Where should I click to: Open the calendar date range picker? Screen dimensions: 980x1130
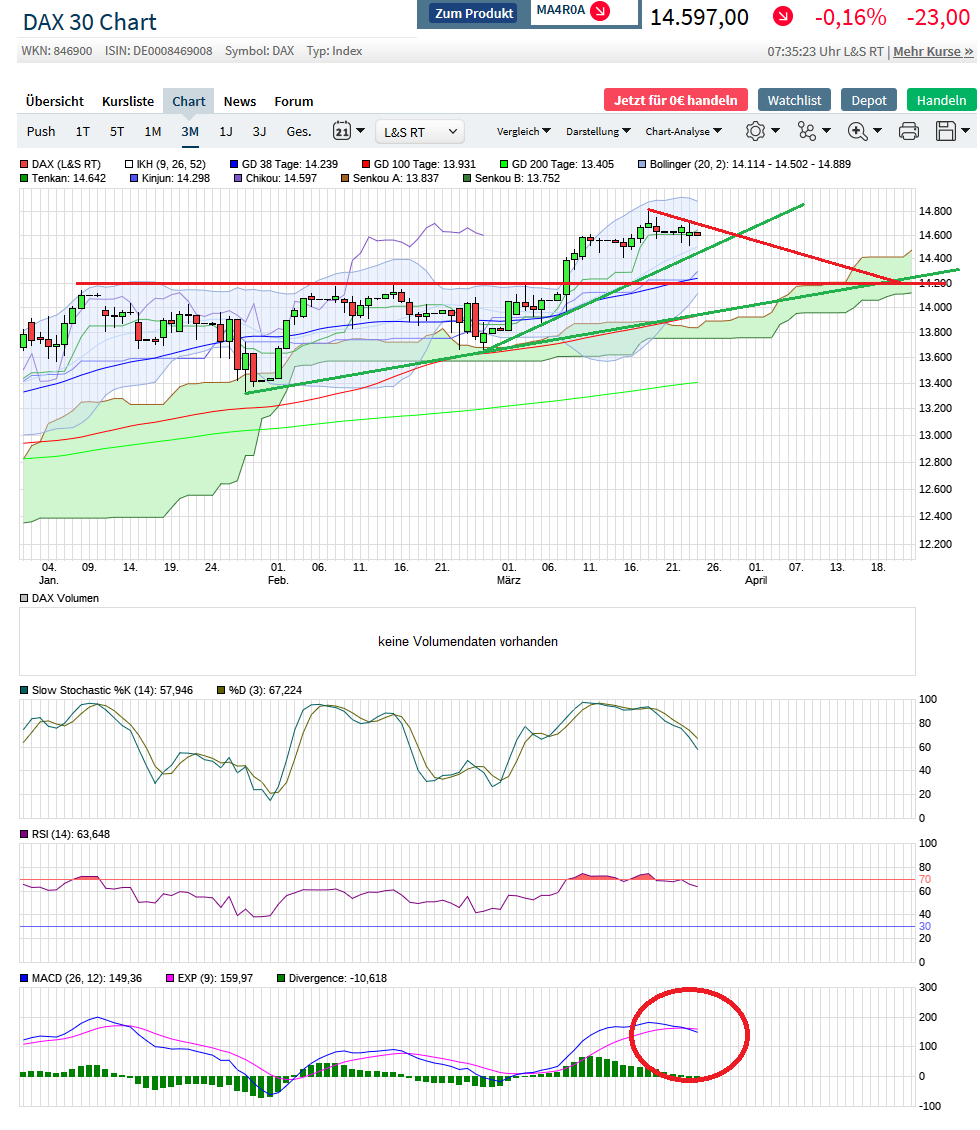click(x=342, y=131)
